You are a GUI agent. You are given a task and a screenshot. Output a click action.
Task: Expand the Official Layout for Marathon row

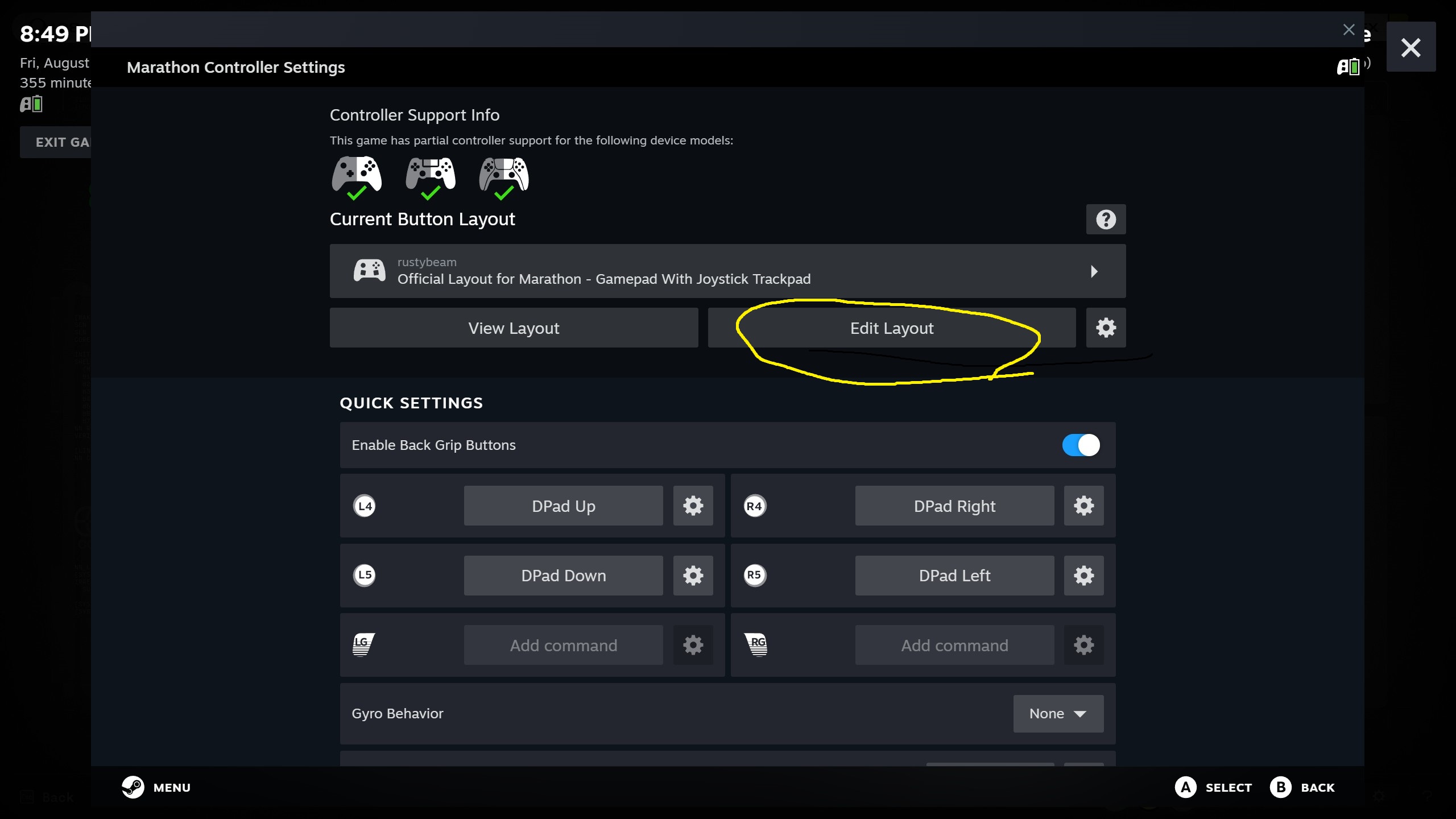[727, 271]
